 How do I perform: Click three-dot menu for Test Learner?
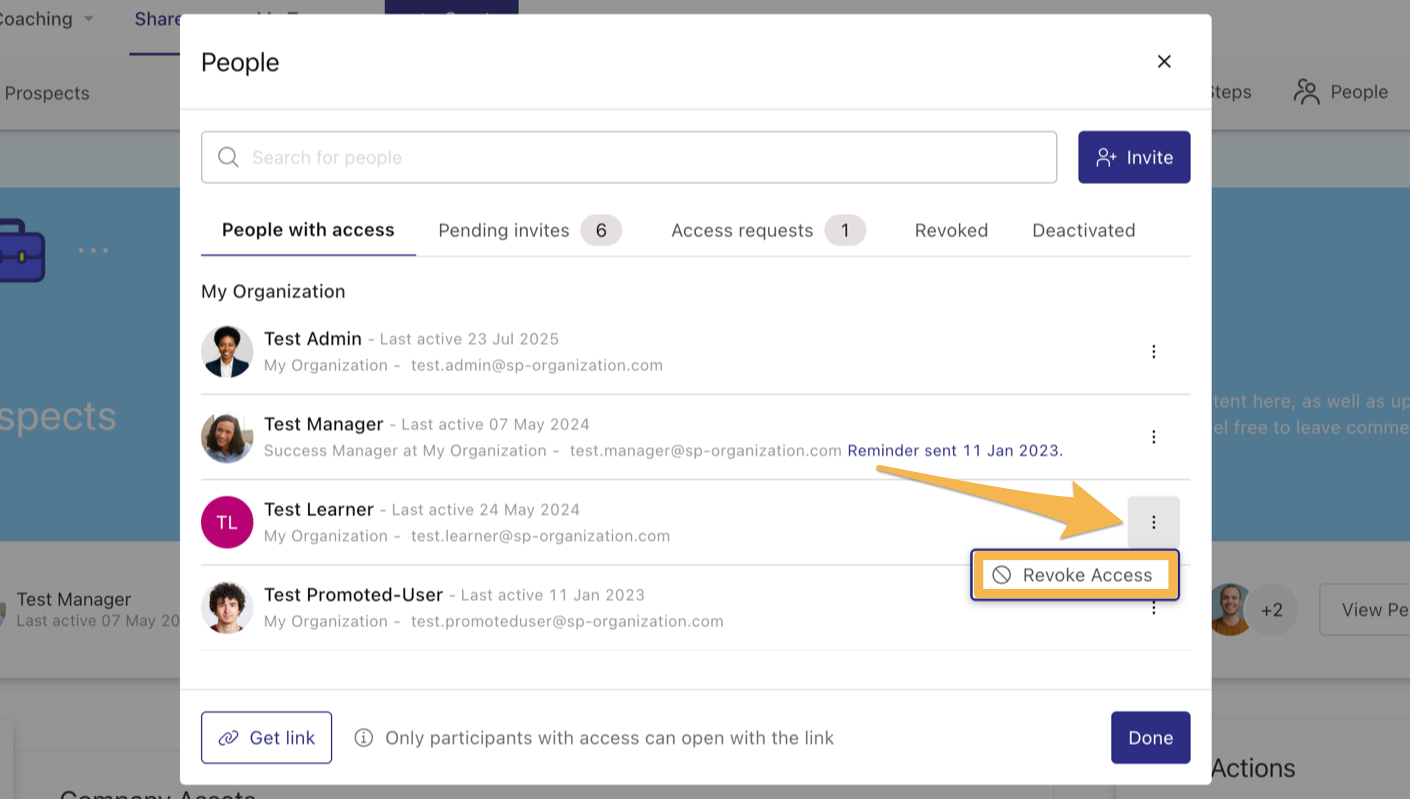click(x=1153, y=522)
